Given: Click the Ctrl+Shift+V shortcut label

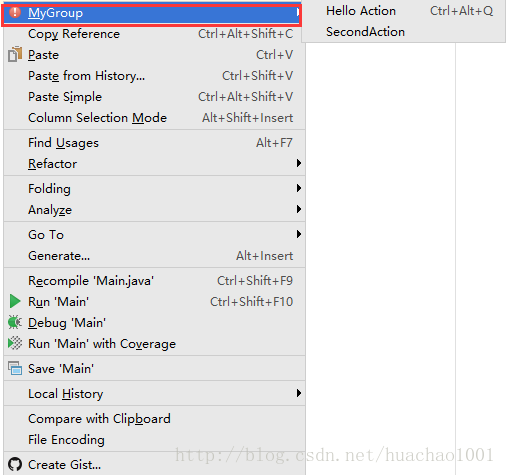Looking at the screenshot, I should pyautogui.click(x=258, y=76).
